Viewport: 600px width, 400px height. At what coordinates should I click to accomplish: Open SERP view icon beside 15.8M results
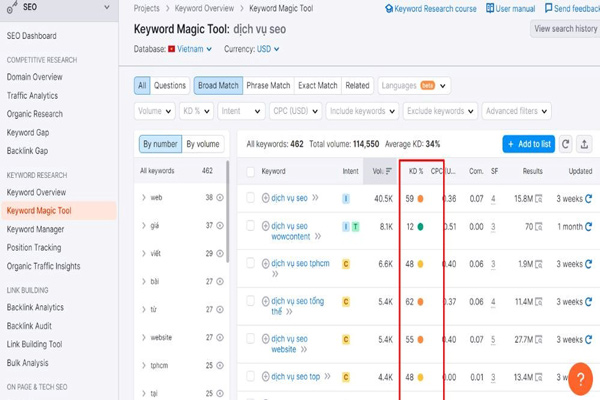point(539,199)
